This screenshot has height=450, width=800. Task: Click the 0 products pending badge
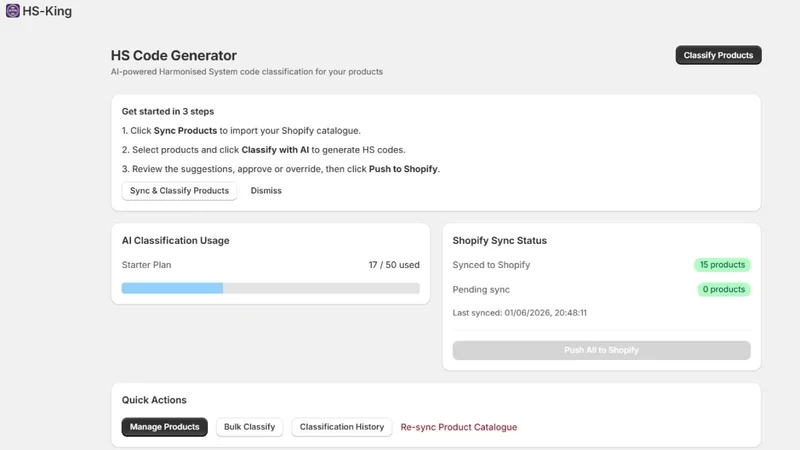click(x=723, y=289)
